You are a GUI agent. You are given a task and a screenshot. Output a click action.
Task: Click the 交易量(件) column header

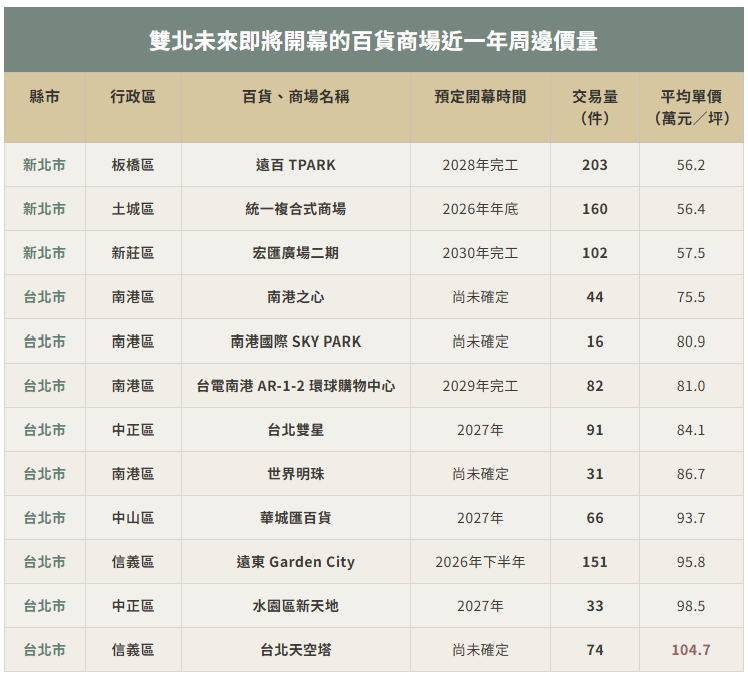click(595, 107)
